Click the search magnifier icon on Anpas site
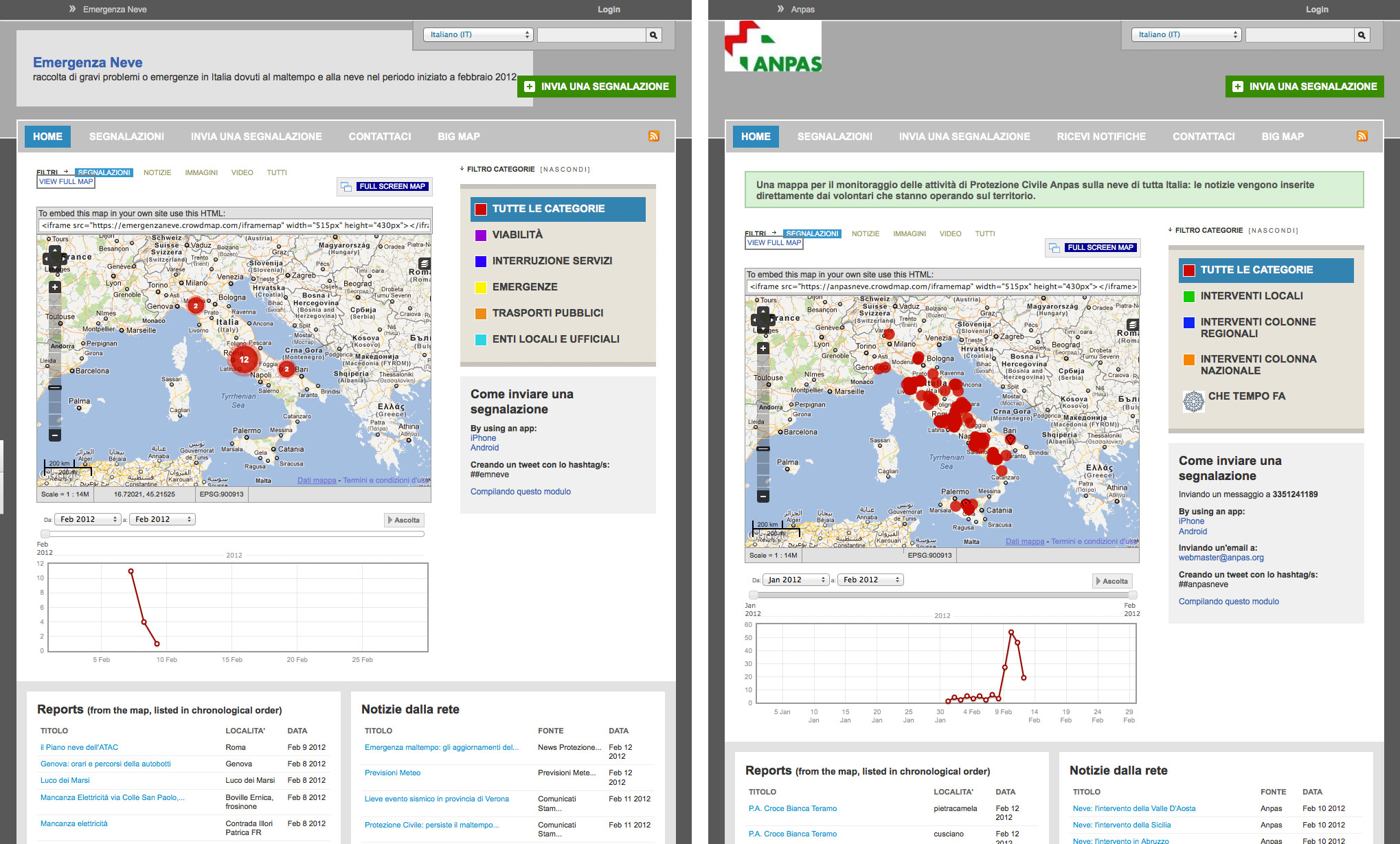 coord(1361,35)
